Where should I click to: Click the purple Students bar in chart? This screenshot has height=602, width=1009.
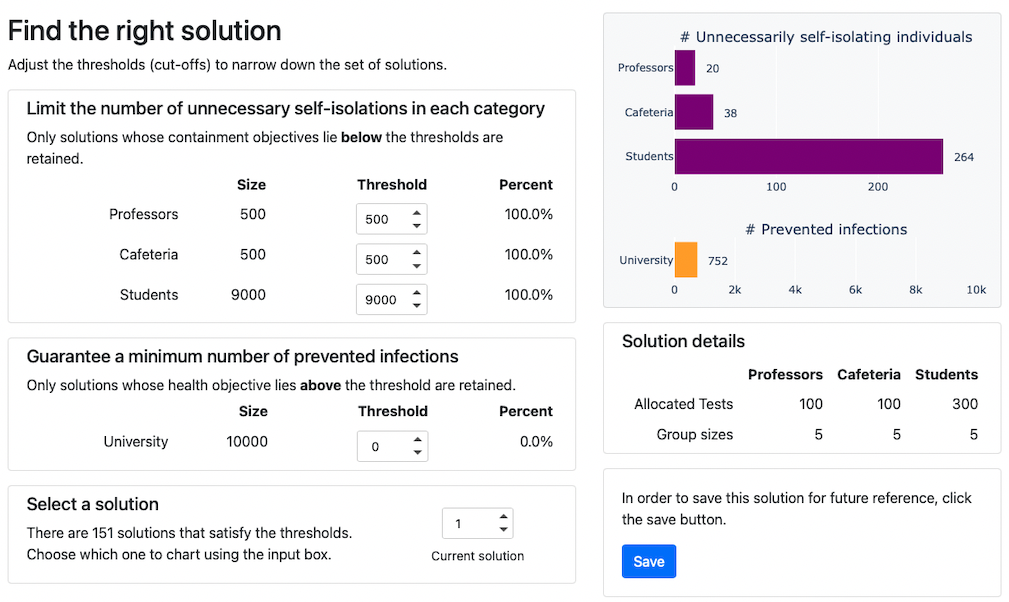808,157
